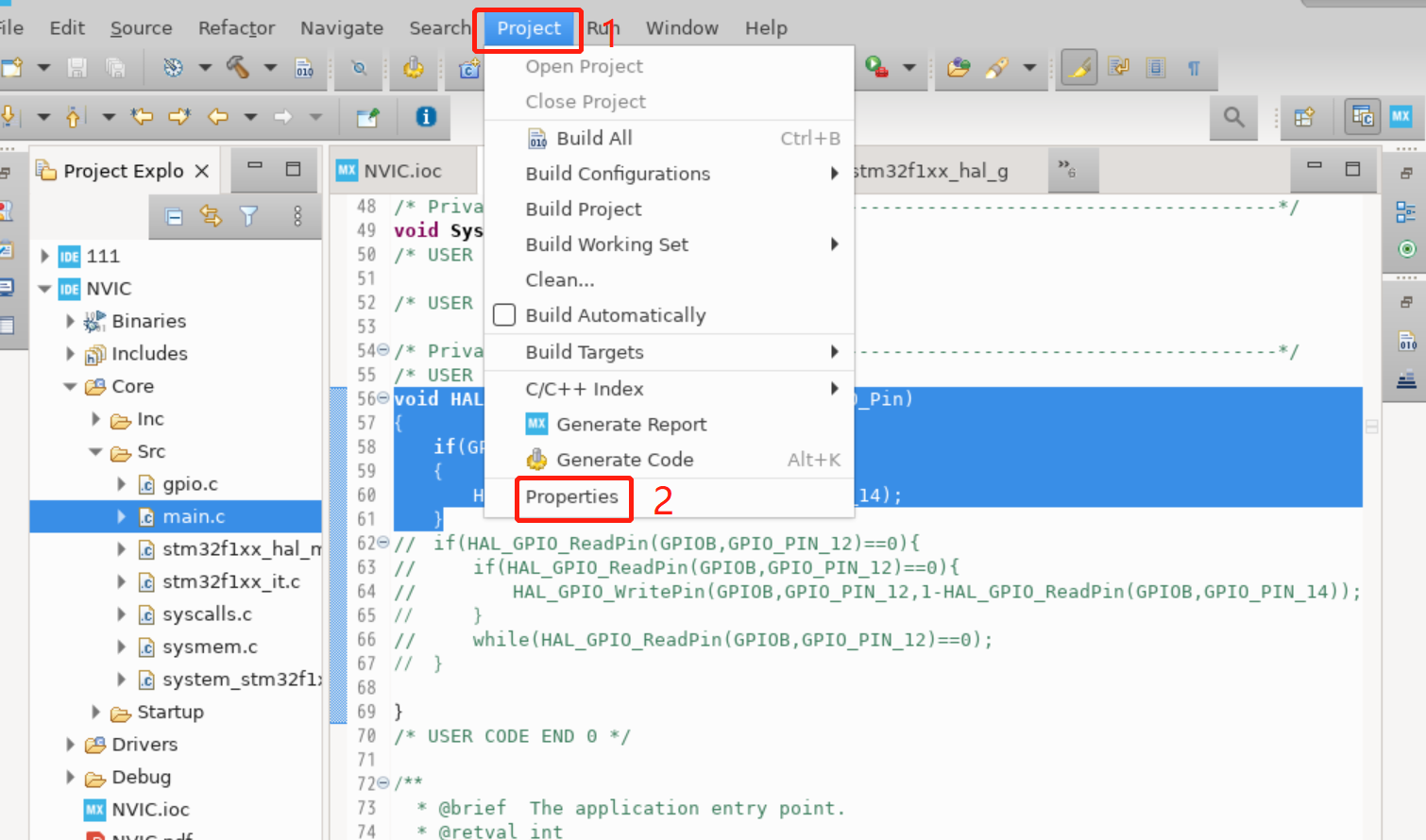The image size is (1426, 840).
Task: Collapse the Core folder
Action: coord(70,386)
